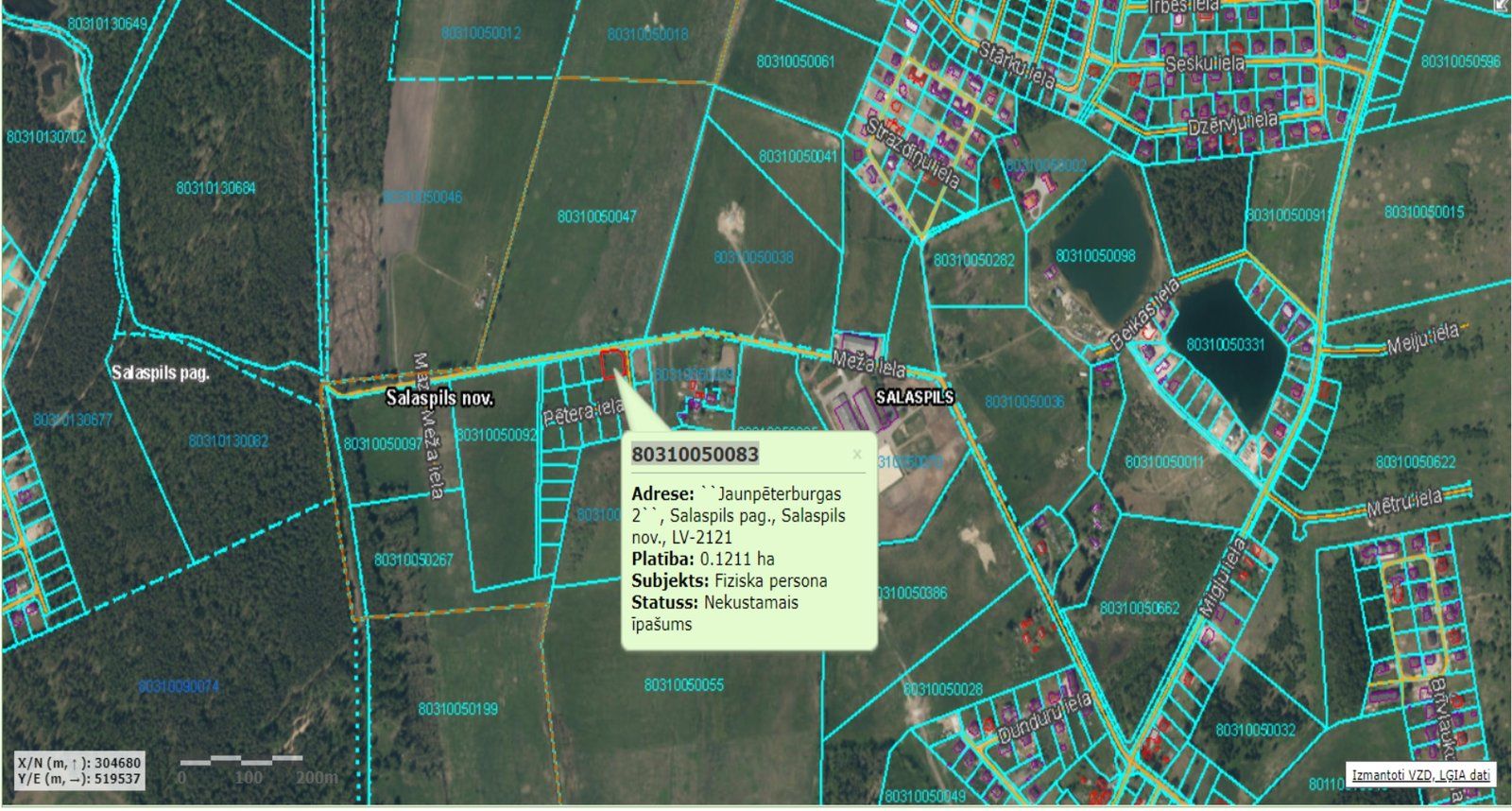Click the 'Salaspils pag.' label
The image size is (1512, 811).
click(x=160, y=372)
